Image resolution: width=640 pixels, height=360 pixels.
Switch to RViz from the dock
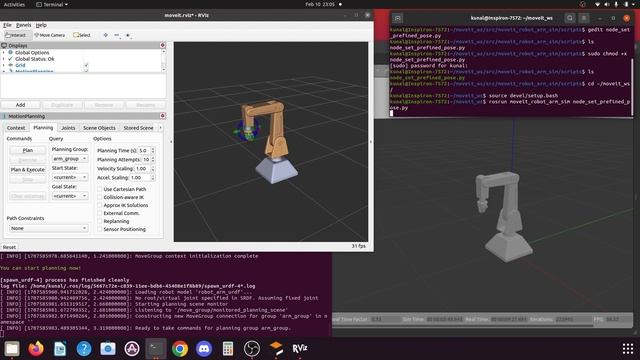coord(300,349)
